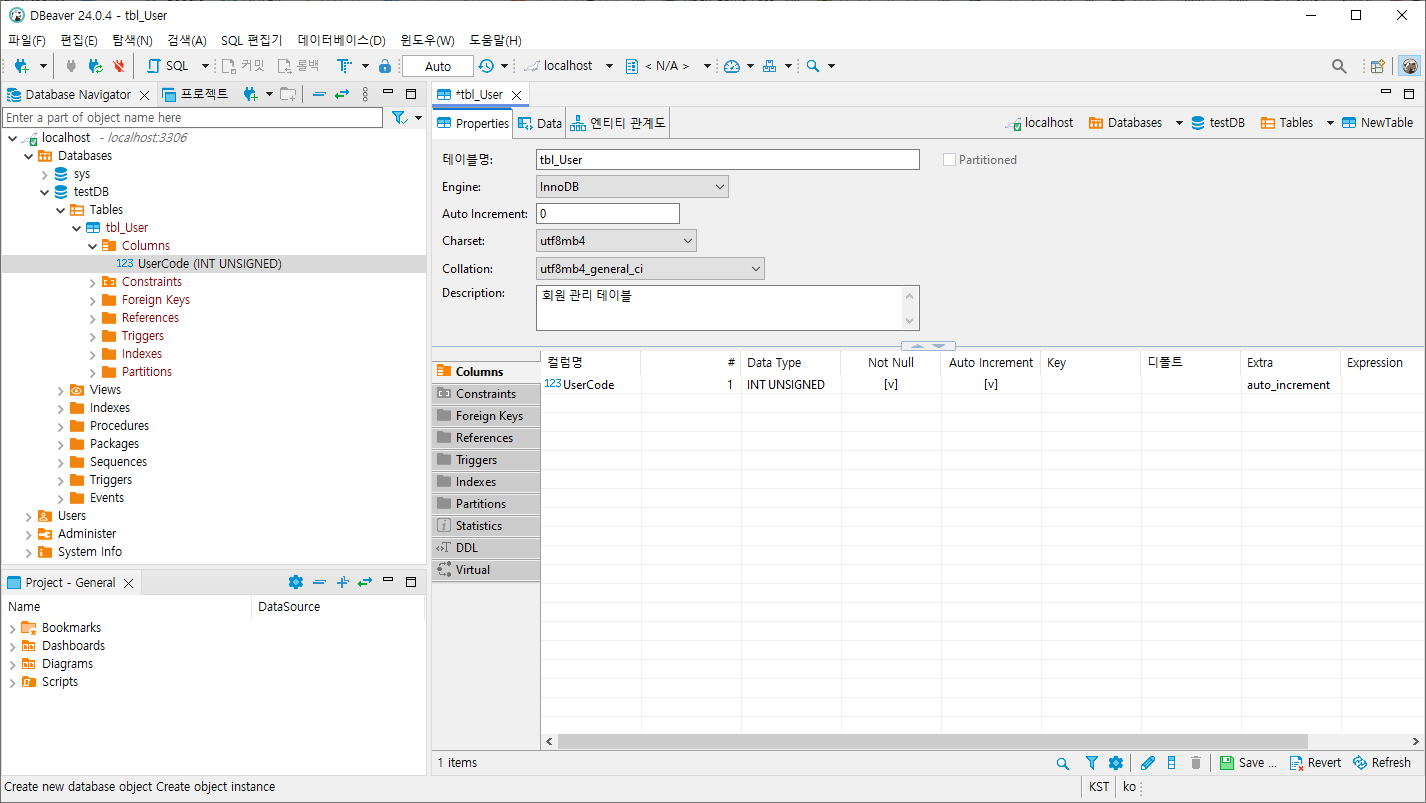Viewport: 1426px width, 803px height.
Task: Click the New Database Connection plug icon
Action: [21, 66]
